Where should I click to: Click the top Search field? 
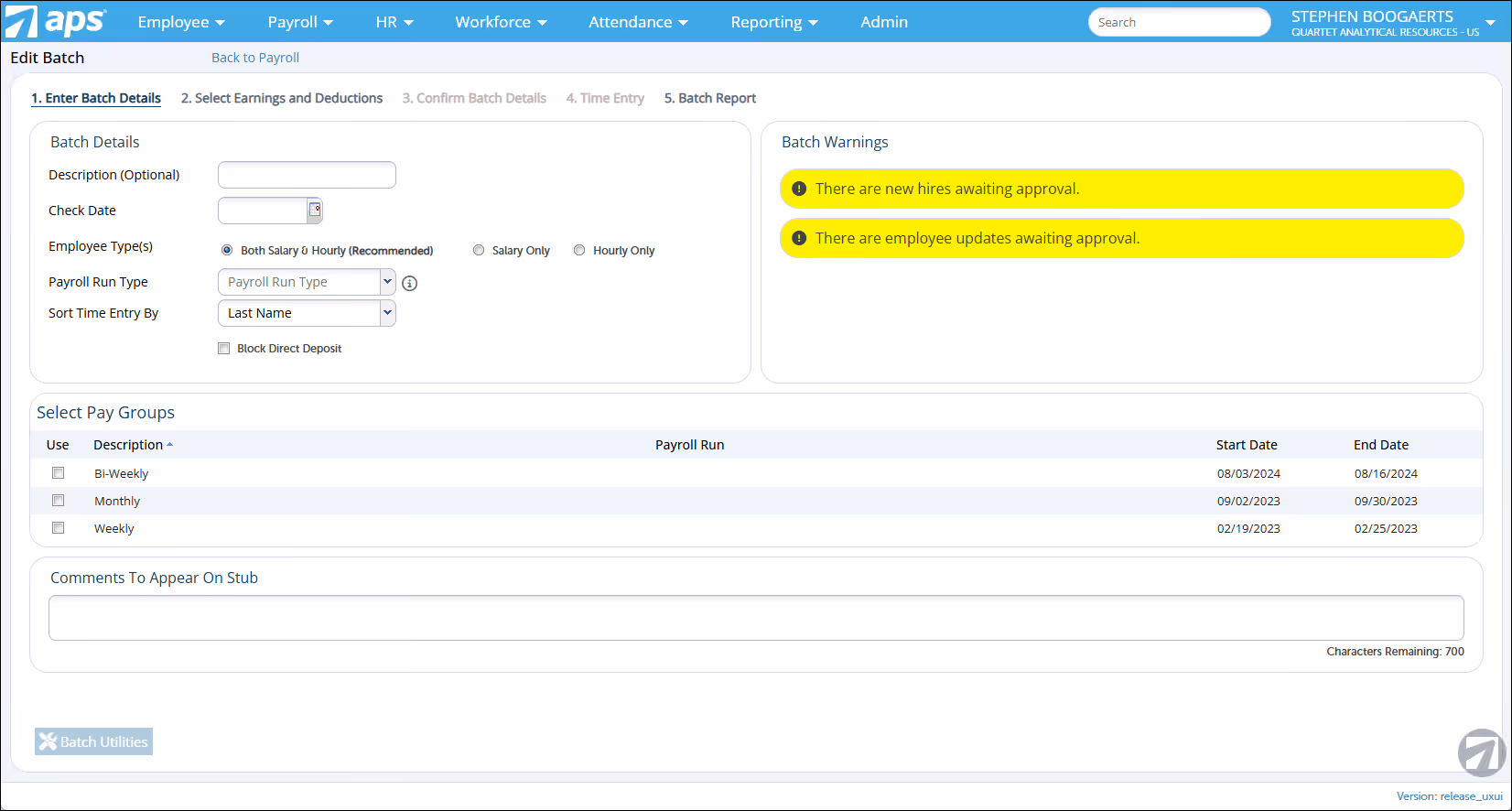click(x=1179, y=22)
